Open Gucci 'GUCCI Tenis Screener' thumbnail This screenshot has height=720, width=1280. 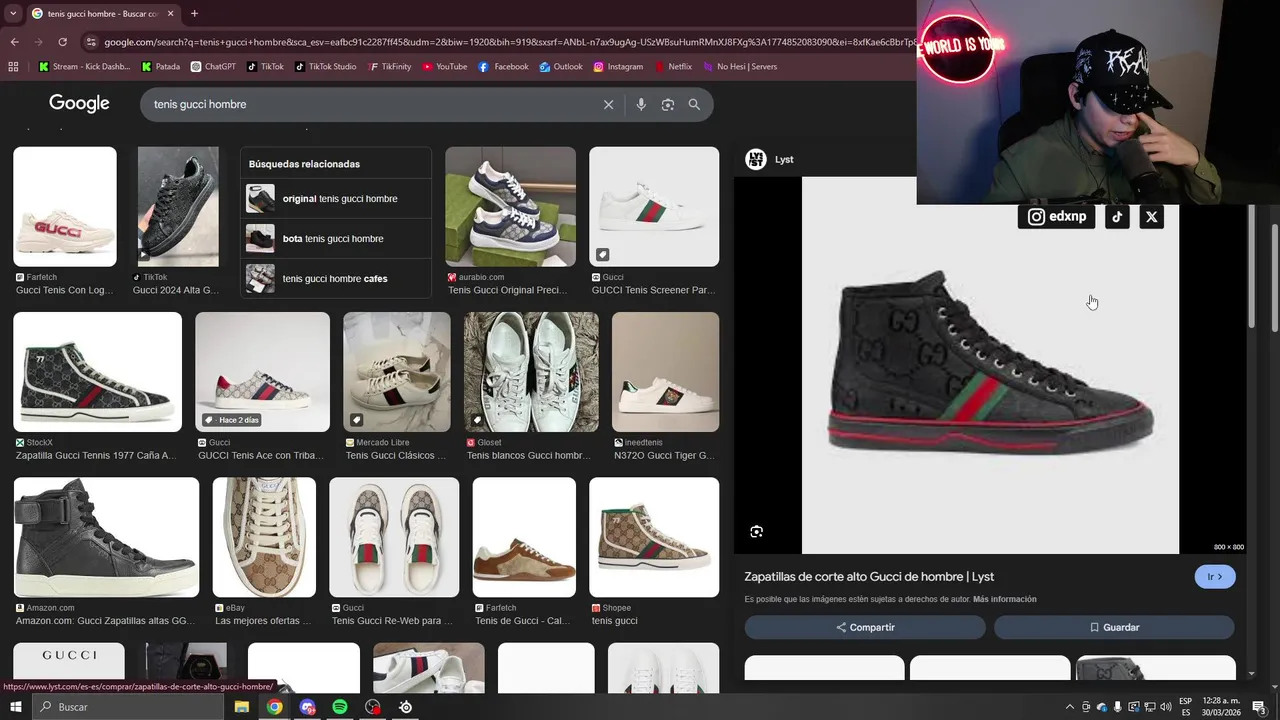click(654, 207)
